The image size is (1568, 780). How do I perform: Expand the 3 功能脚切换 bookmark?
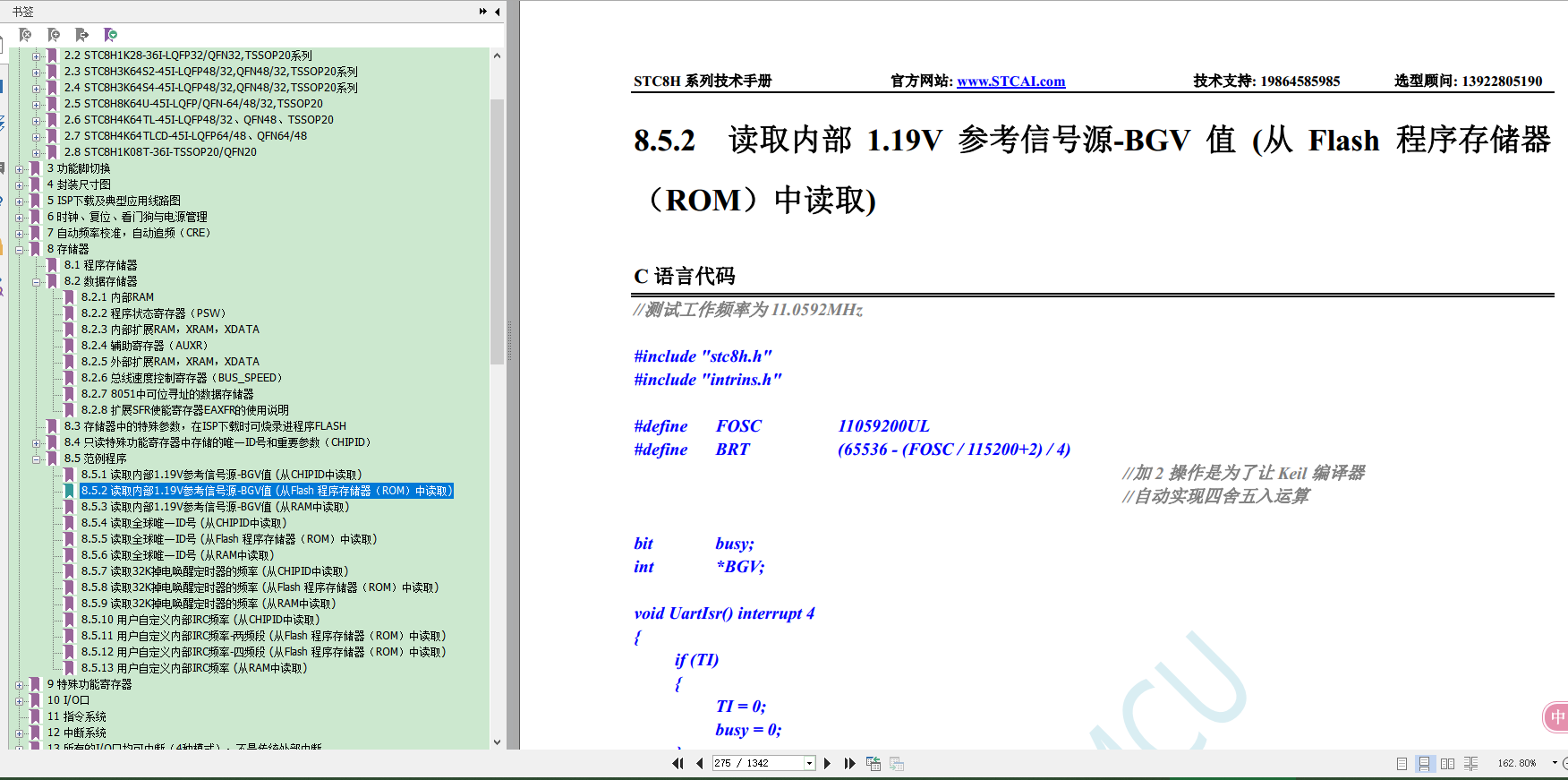(x=20, y=168)
